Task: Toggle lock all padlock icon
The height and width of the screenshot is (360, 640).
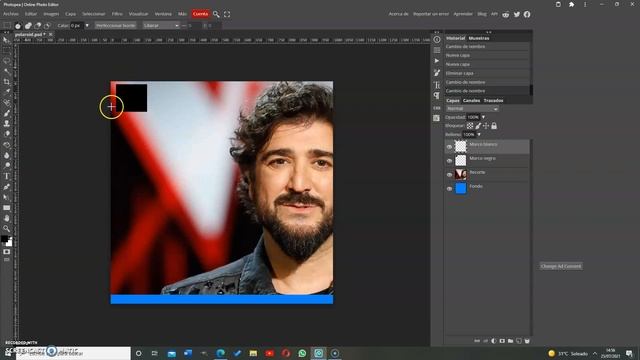Action: click(494, 126)
